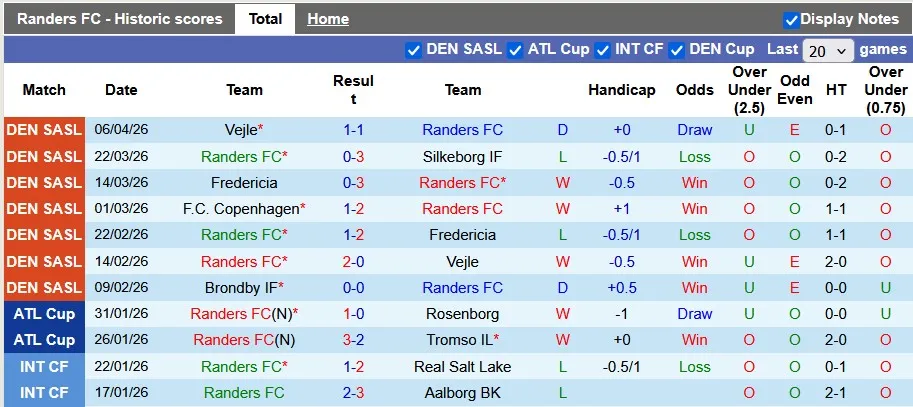The image size is (913, 407).
Task: Switch to the Total tab
Action: 265,19
